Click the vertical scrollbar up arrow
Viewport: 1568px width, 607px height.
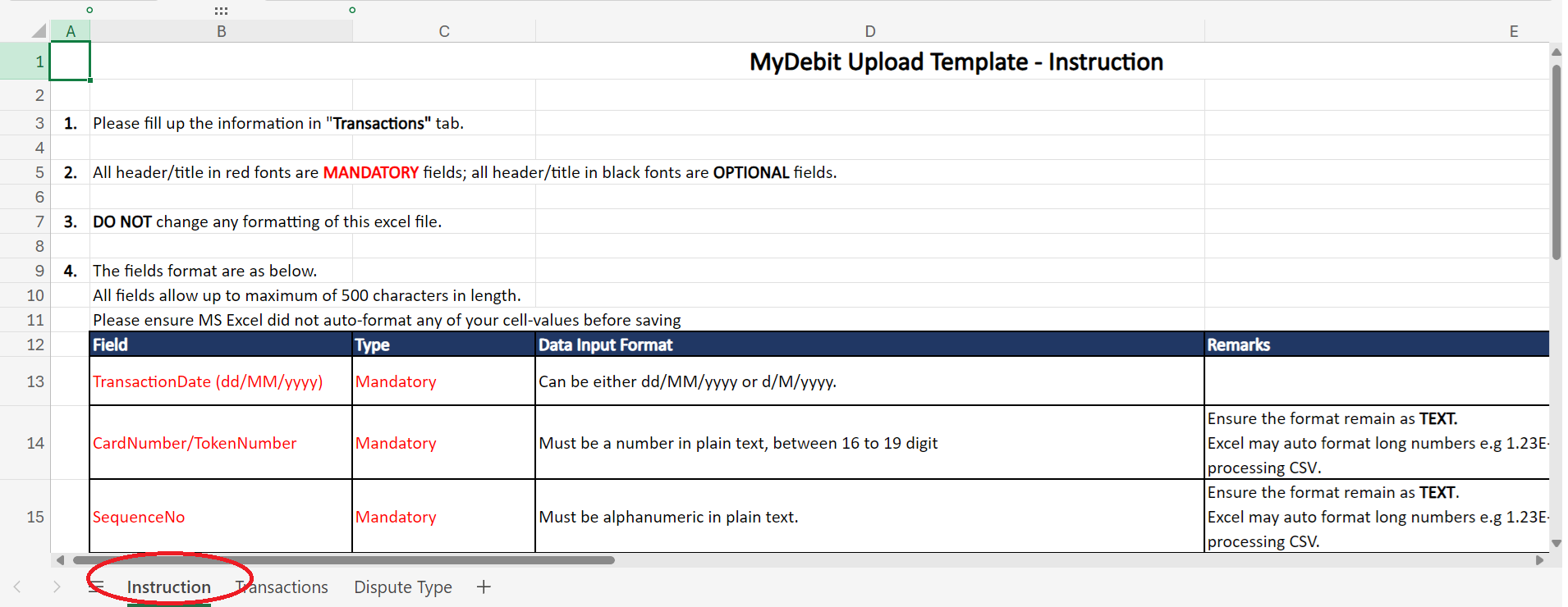pos(1556,52)
